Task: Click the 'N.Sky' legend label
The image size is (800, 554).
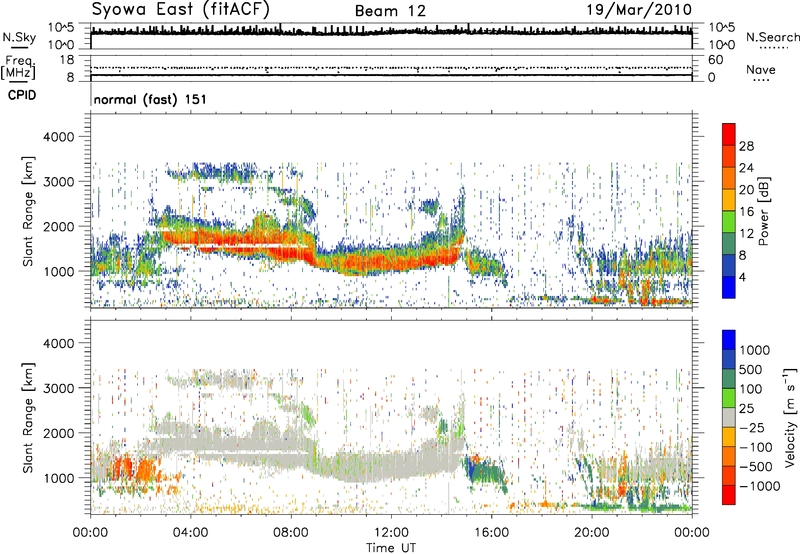Action: (19, 37)
